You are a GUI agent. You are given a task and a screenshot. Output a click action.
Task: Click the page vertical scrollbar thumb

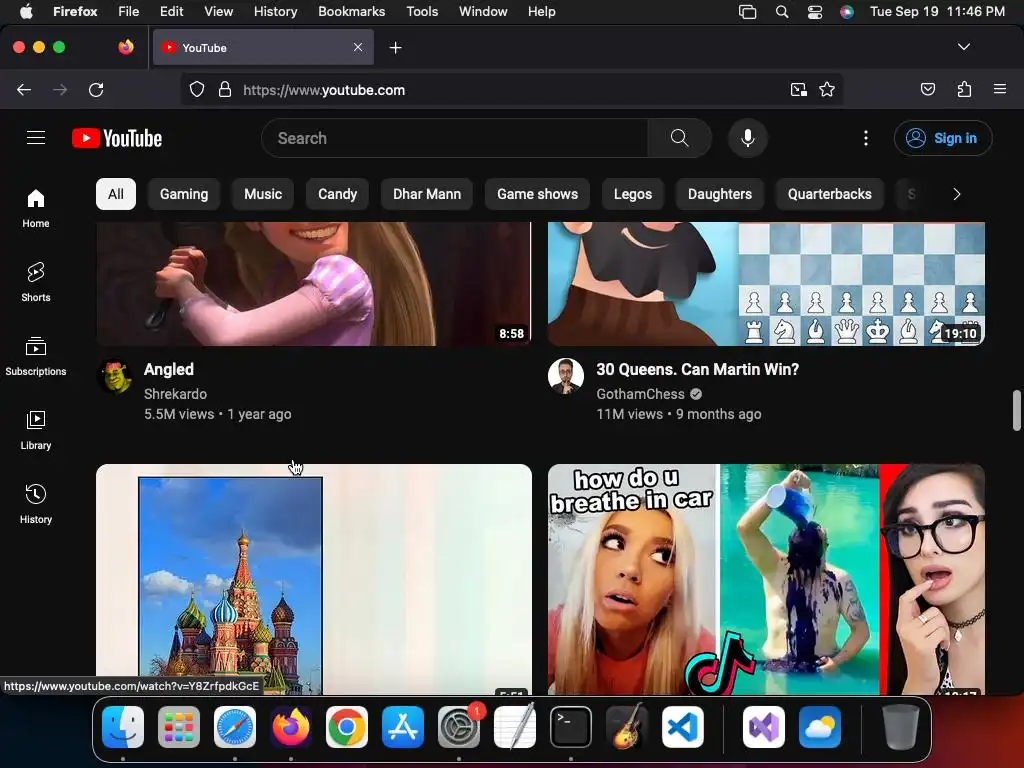[1016, 411]
